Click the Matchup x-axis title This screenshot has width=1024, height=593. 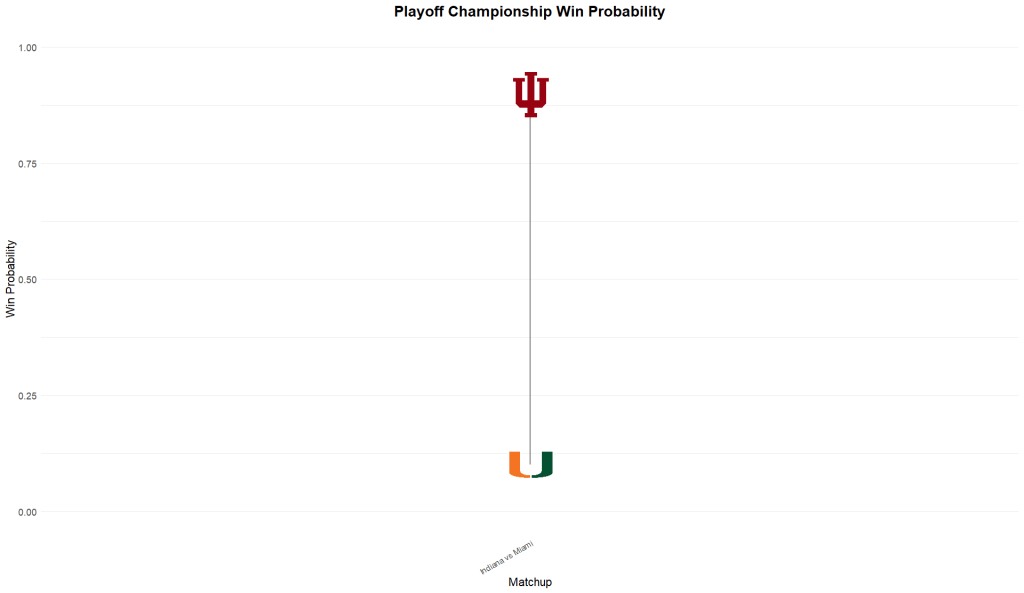pyautogui.click(x=530, y=582)
